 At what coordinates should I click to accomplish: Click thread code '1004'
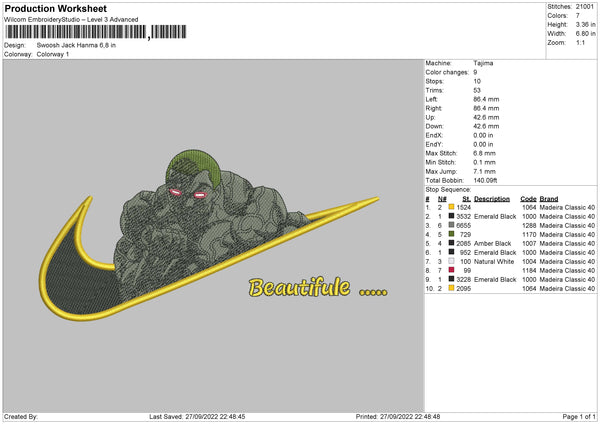529,262
